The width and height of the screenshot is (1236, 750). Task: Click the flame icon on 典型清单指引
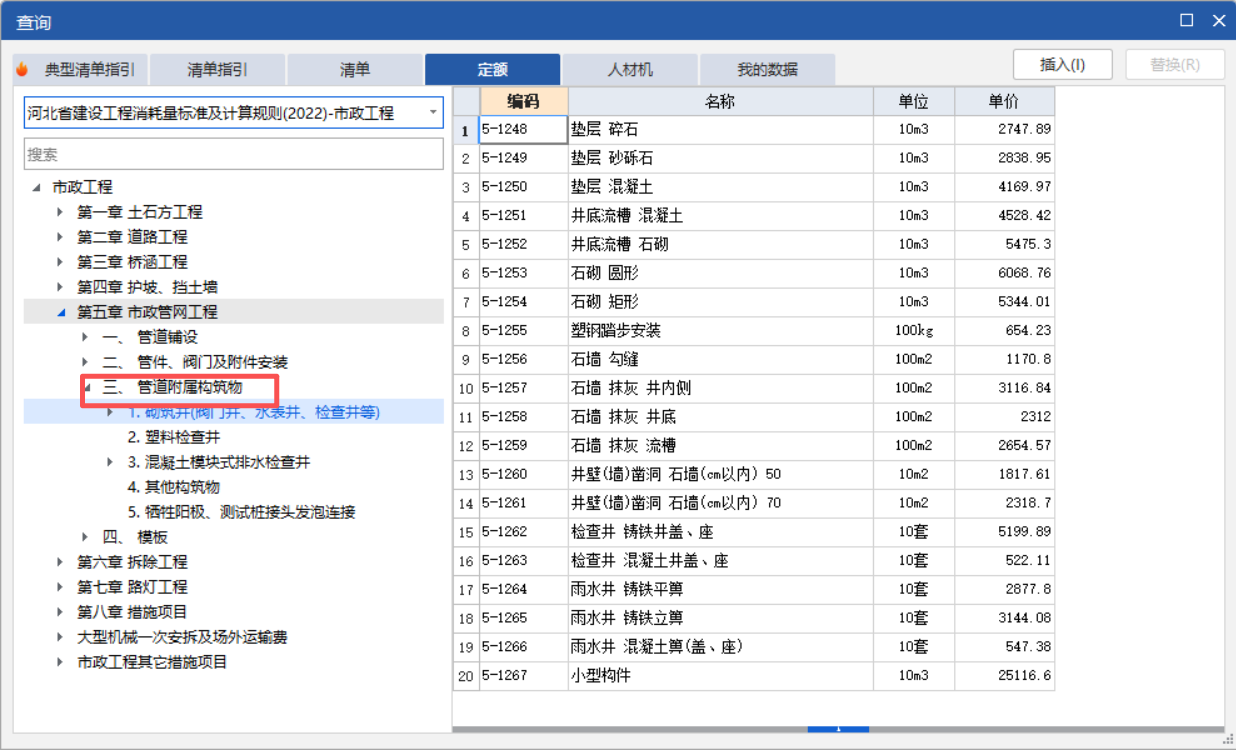[23, 69]
